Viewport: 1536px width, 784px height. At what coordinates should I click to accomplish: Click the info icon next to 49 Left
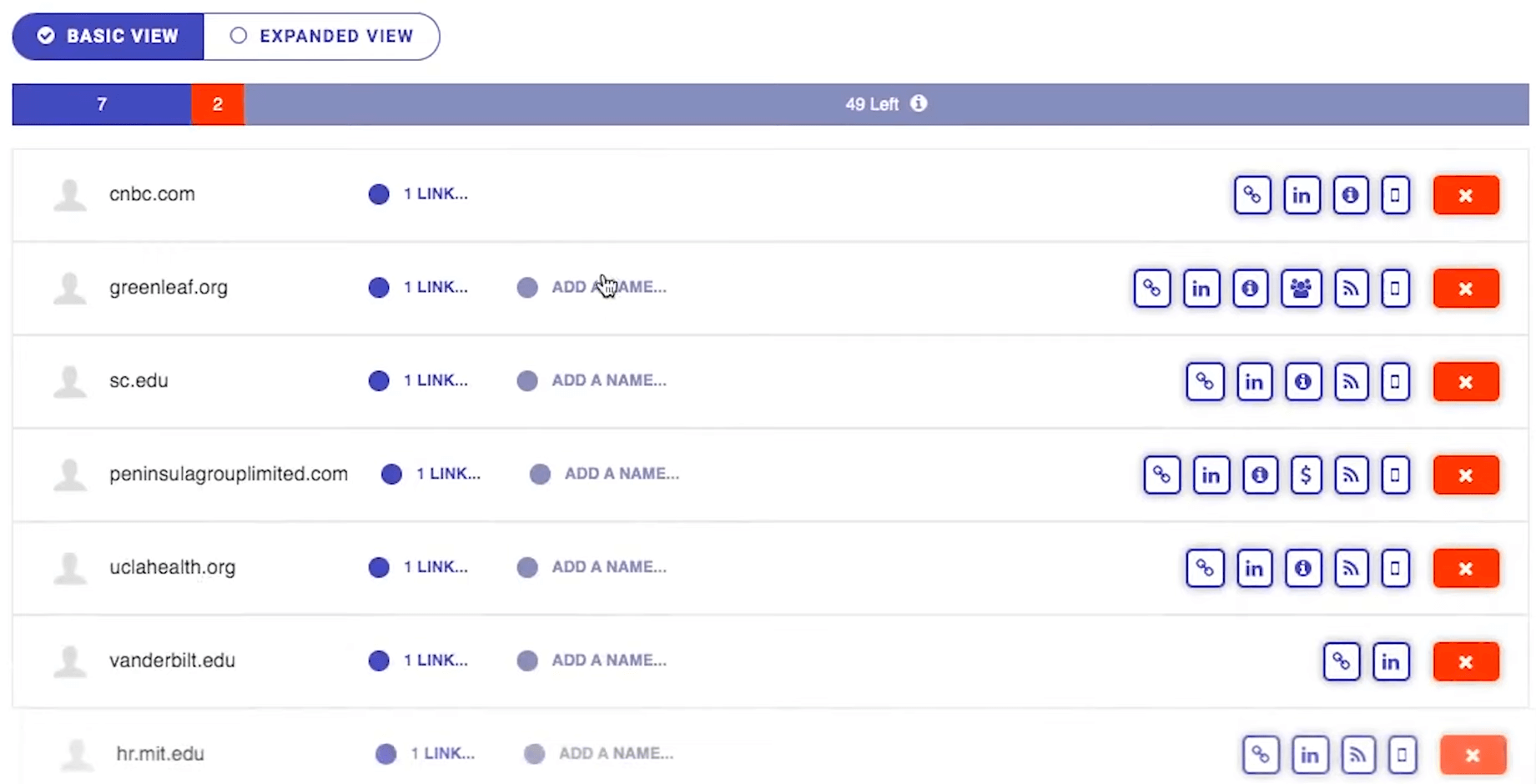919,103
